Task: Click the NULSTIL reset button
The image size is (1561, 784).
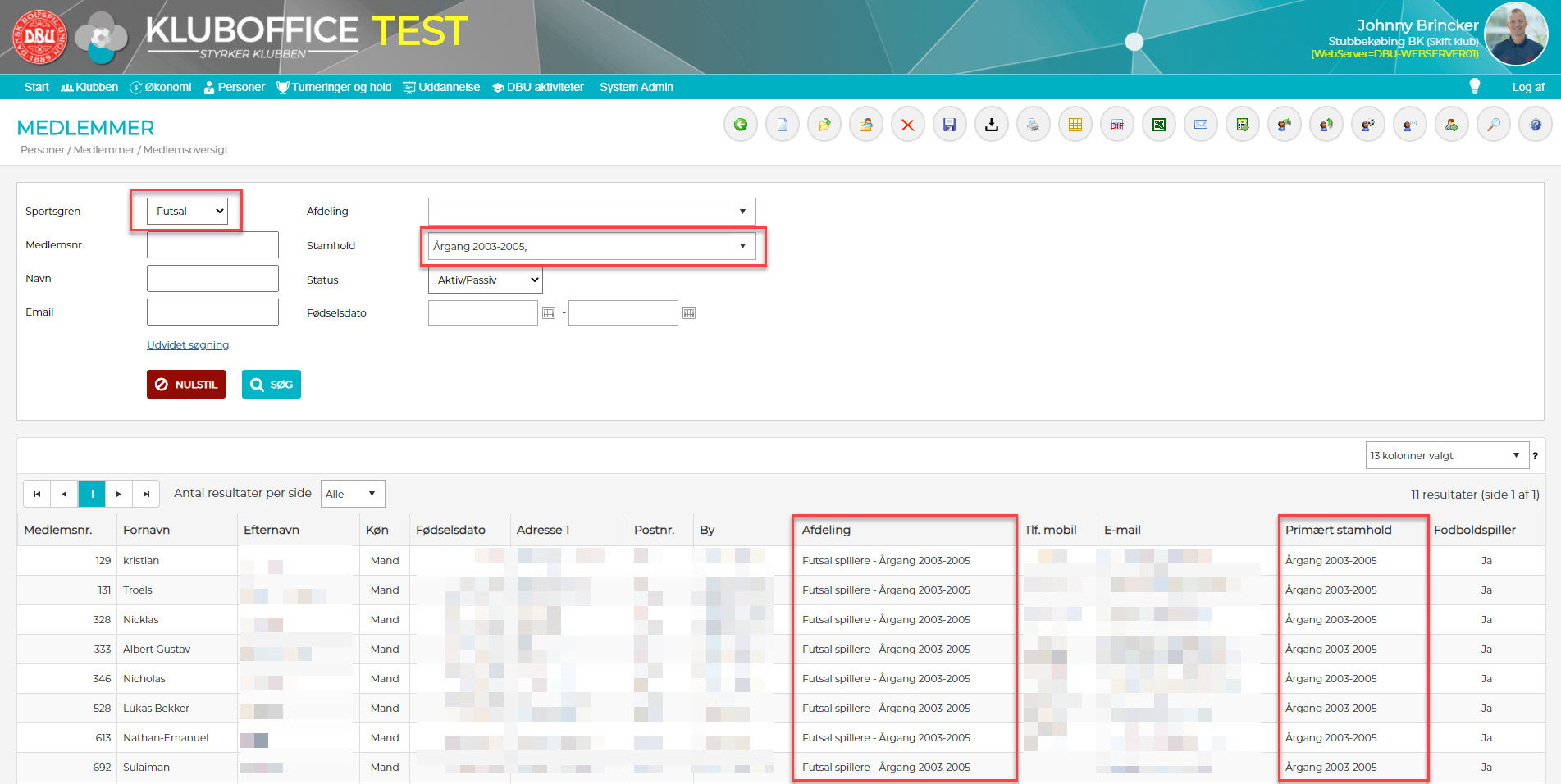Action: pyautogui.click(x=186, y=384)
